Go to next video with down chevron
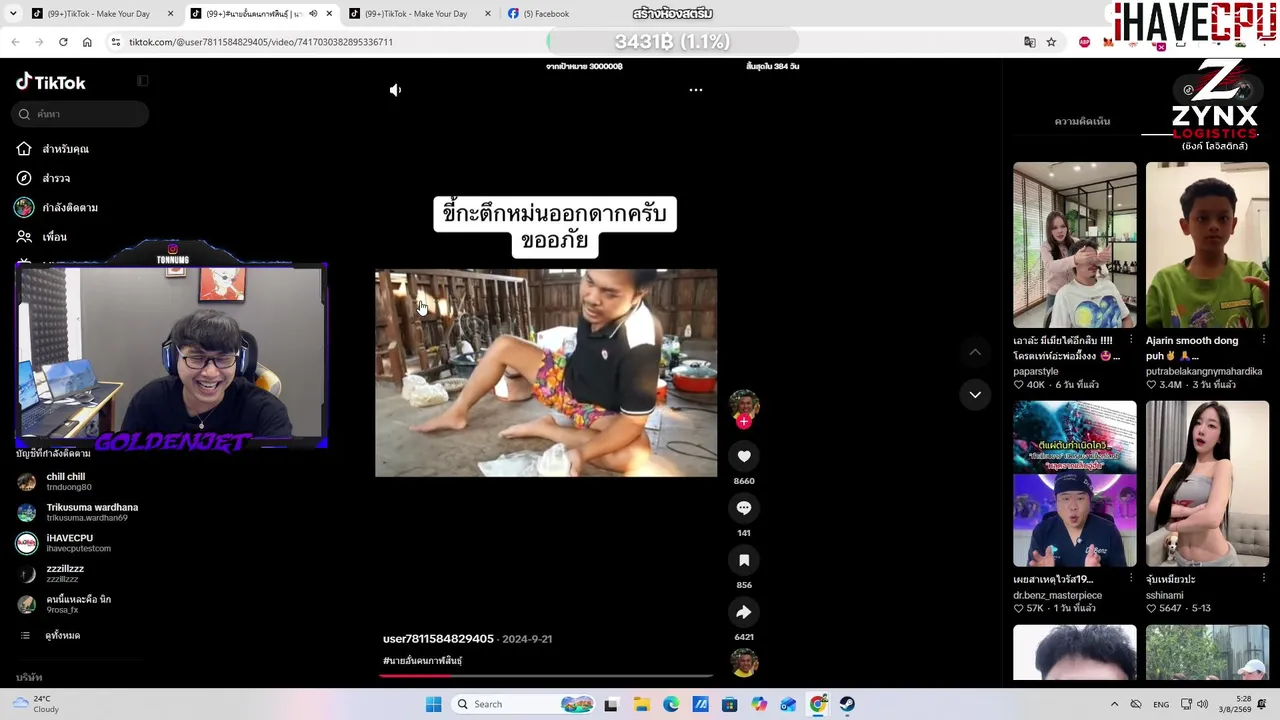The height and width of the screenshot is (720, 1280). point(975,395)
